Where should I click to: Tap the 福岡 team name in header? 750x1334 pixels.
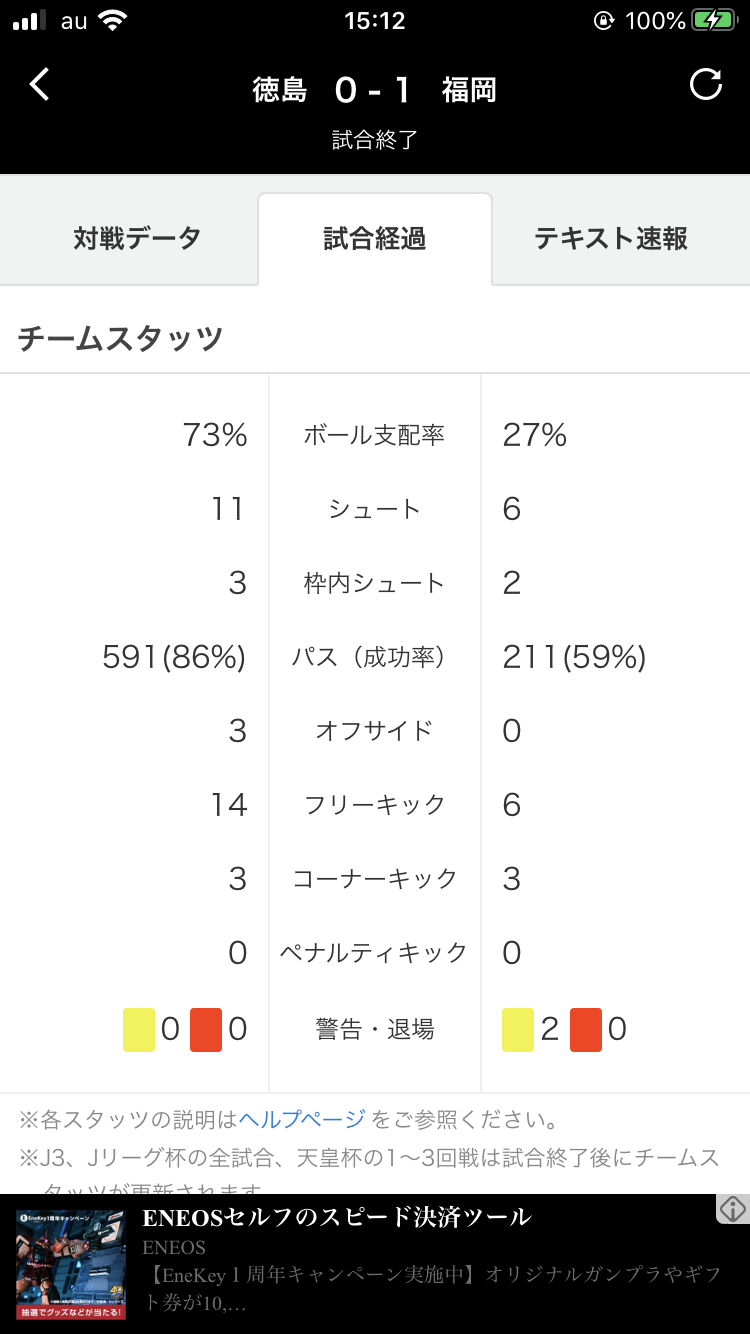[469, 90]
